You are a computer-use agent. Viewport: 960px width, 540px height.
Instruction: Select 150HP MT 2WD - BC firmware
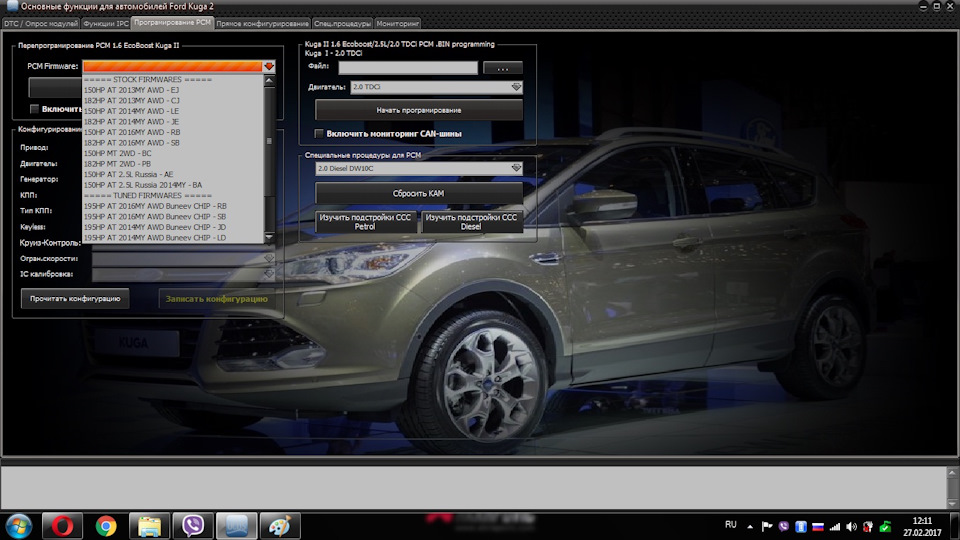[173, 153]
